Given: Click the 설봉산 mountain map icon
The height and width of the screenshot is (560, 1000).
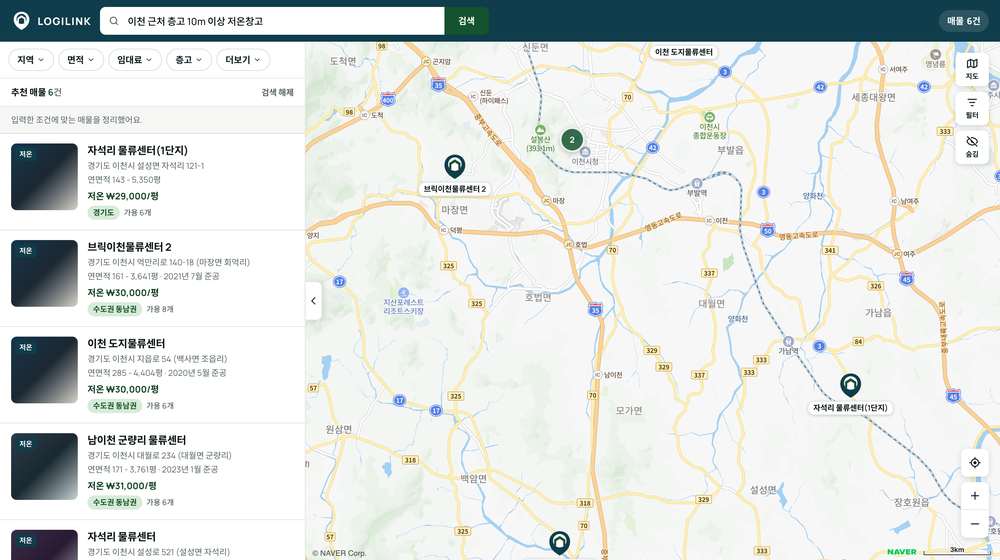Looking at the screenshot, I should tap(540, 129).
